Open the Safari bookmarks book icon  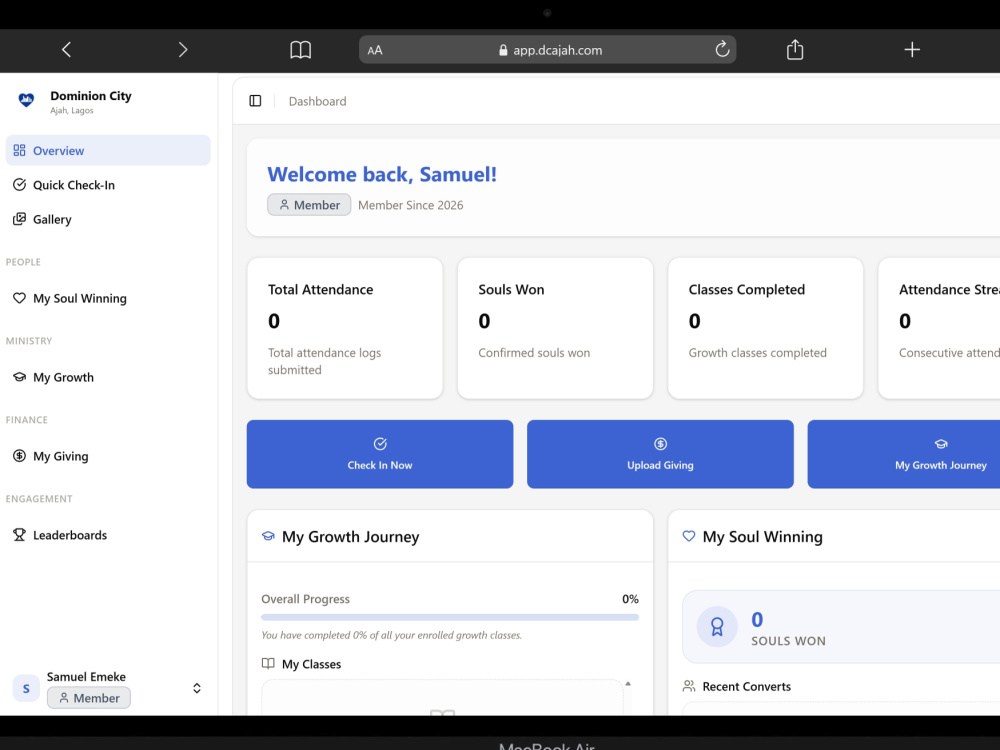coord(300,50)
